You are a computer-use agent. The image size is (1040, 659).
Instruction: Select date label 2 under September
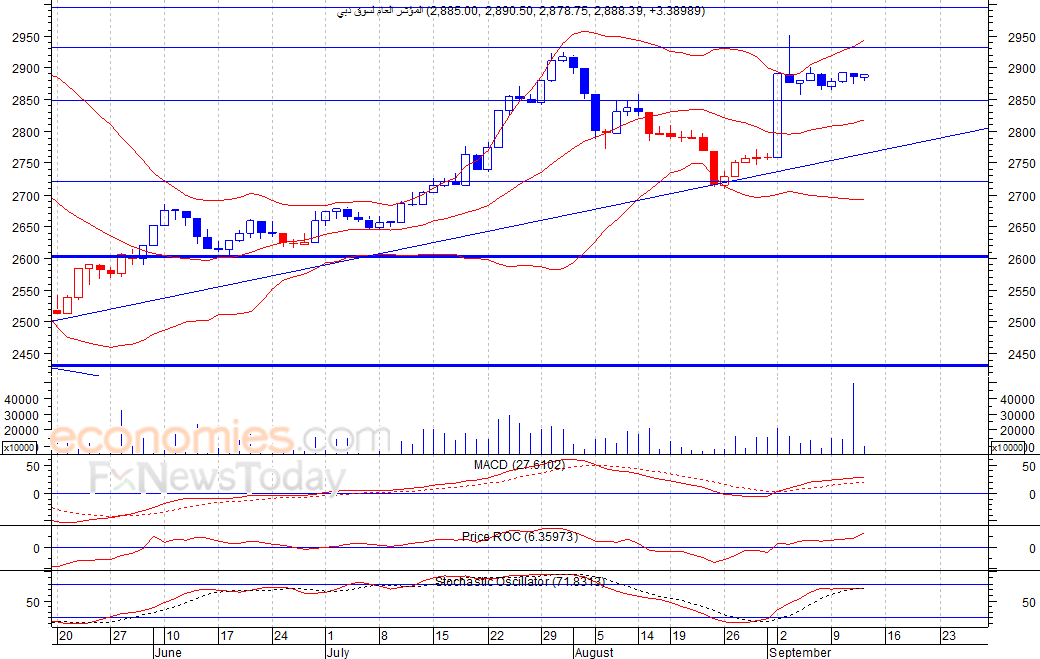pos(783,636)
